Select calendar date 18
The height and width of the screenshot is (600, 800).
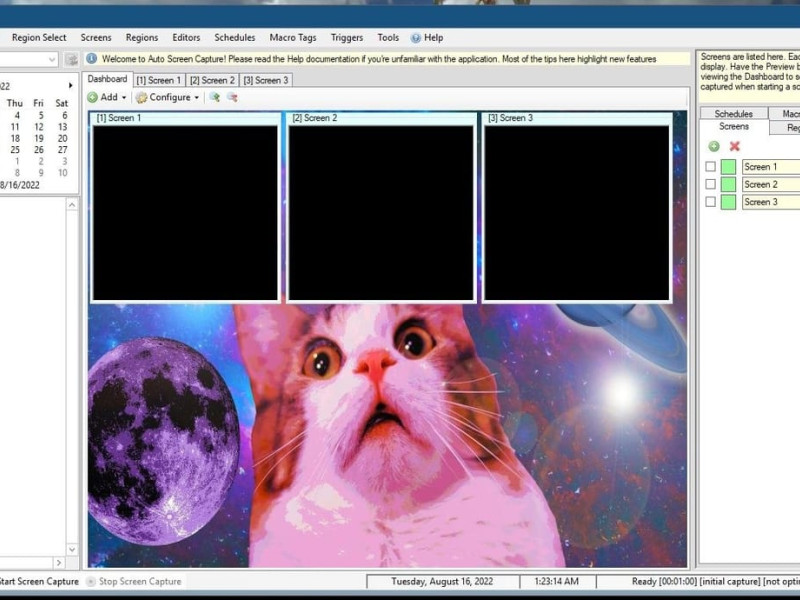15,138
